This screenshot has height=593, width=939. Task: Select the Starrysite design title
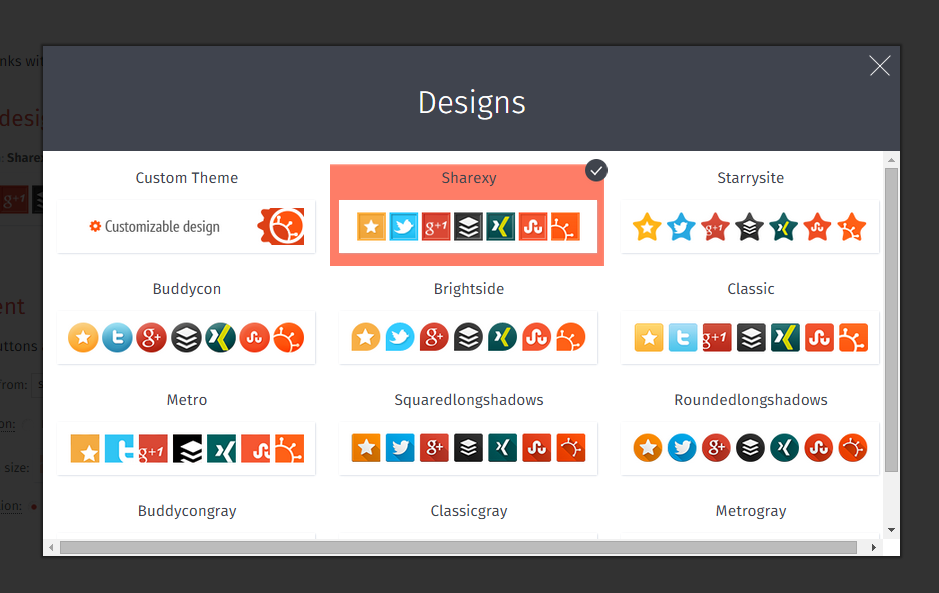coord(751,178)
